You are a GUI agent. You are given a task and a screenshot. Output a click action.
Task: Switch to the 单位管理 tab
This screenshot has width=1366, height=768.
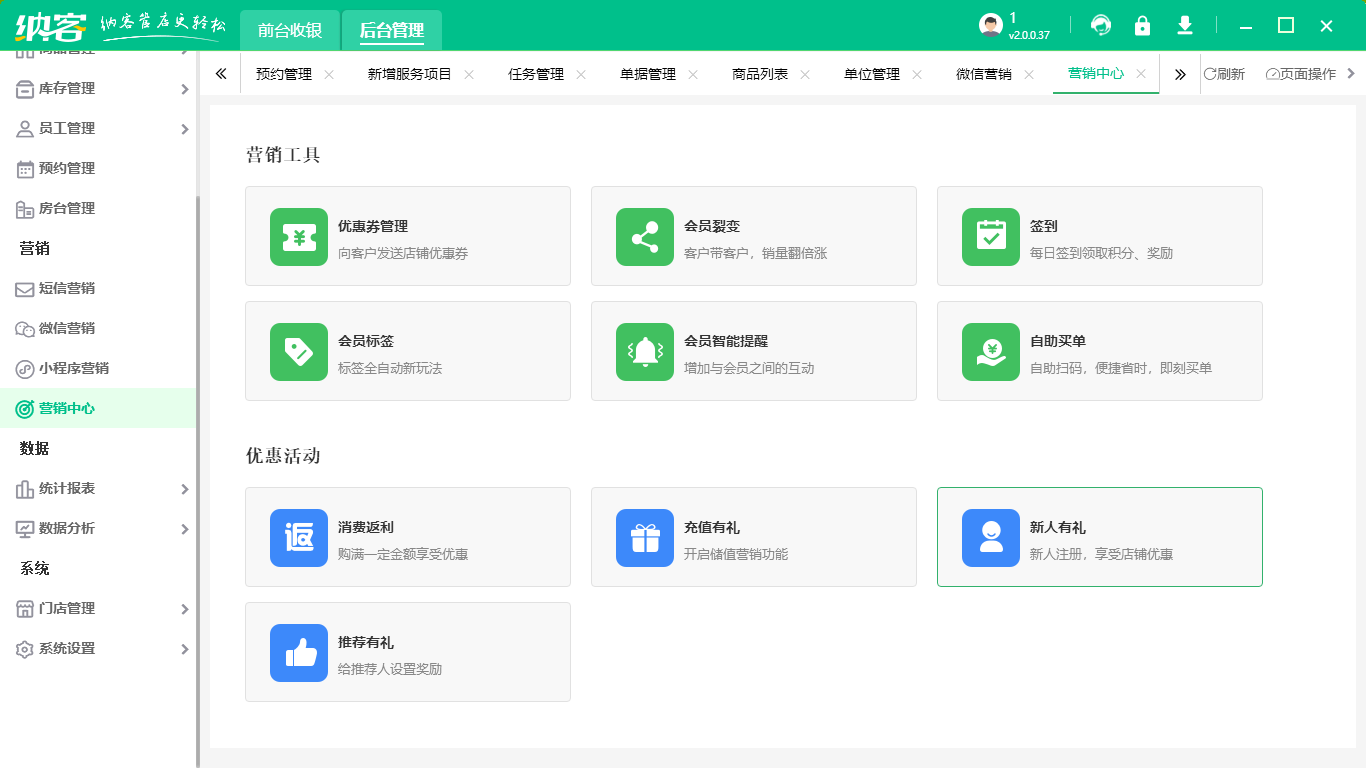click(872, 74)
